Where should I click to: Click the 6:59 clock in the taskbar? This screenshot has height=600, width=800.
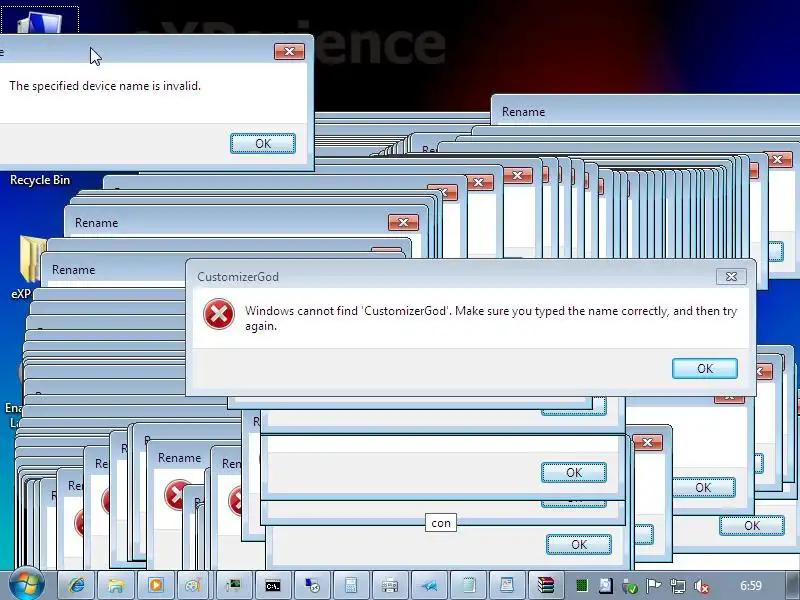click(751, 586)
